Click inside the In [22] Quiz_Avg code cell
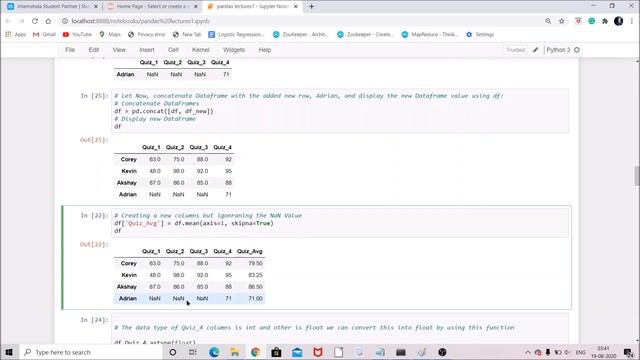The height and width of the screenshot is (360, 640). tap(340, 223)
